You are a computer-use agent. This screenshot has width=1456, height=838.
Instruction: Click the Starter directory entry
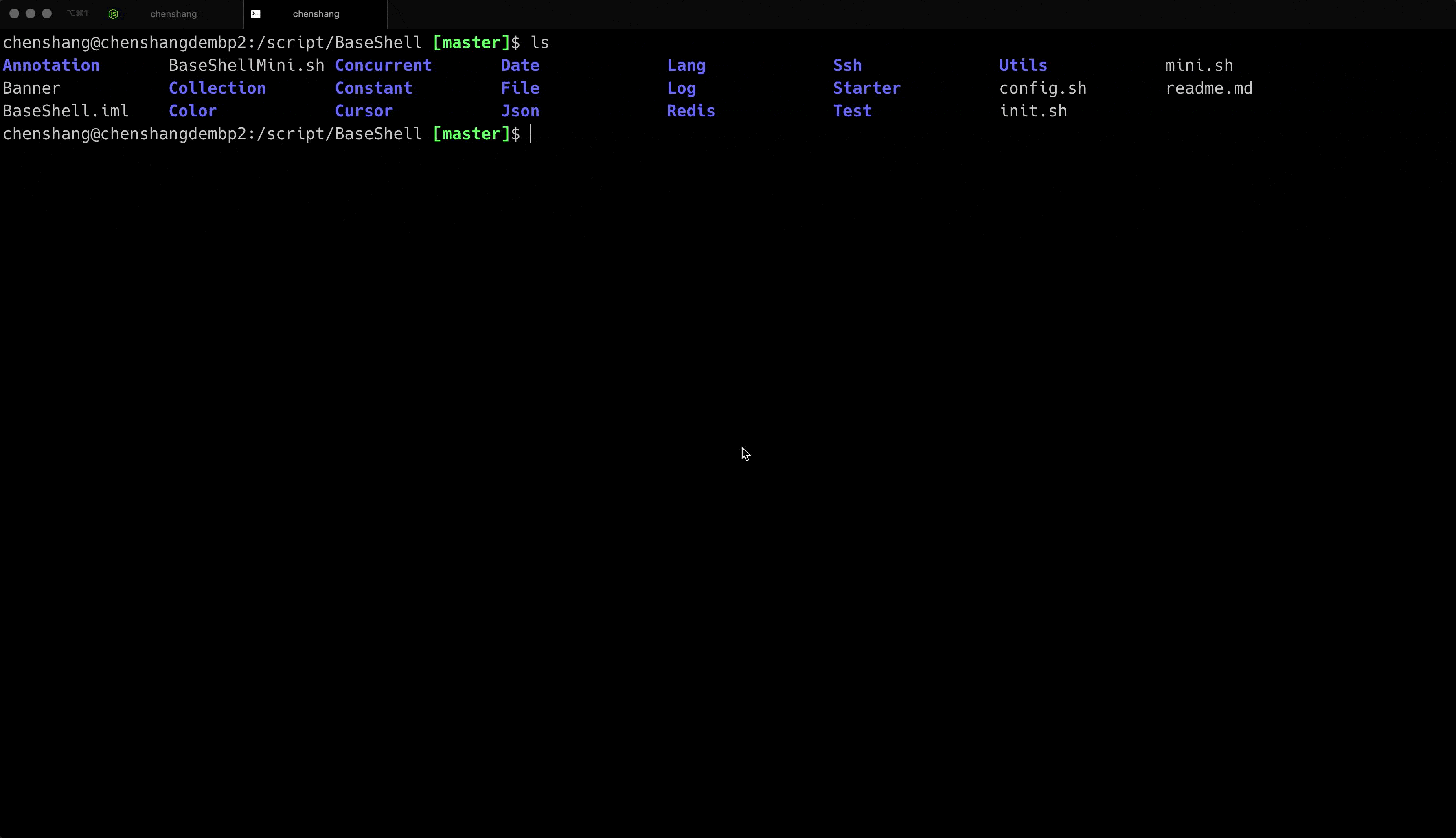click(867, 88)
